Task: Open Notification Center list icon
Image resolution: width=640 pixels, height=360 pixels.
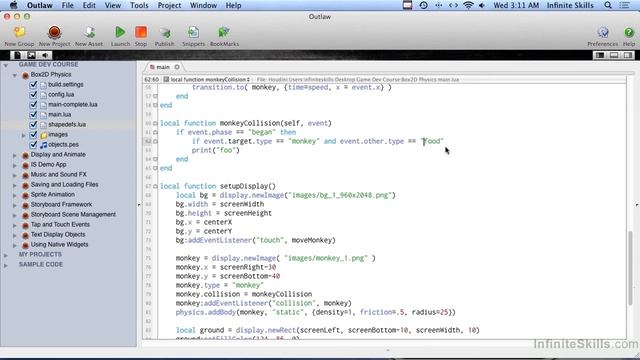Action: tap(625, 5)
